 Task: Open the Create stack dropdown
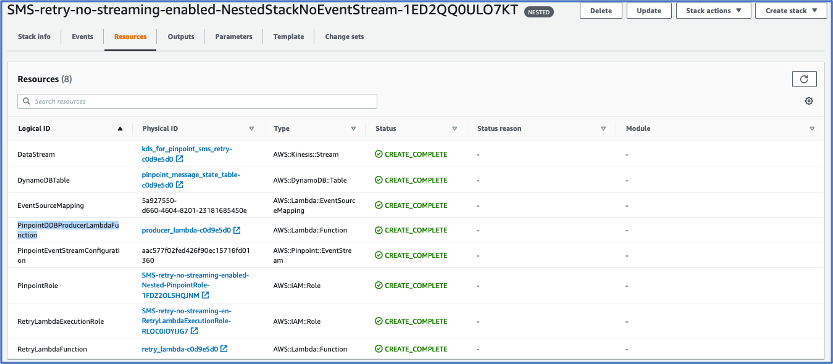(x=792, y=11)
